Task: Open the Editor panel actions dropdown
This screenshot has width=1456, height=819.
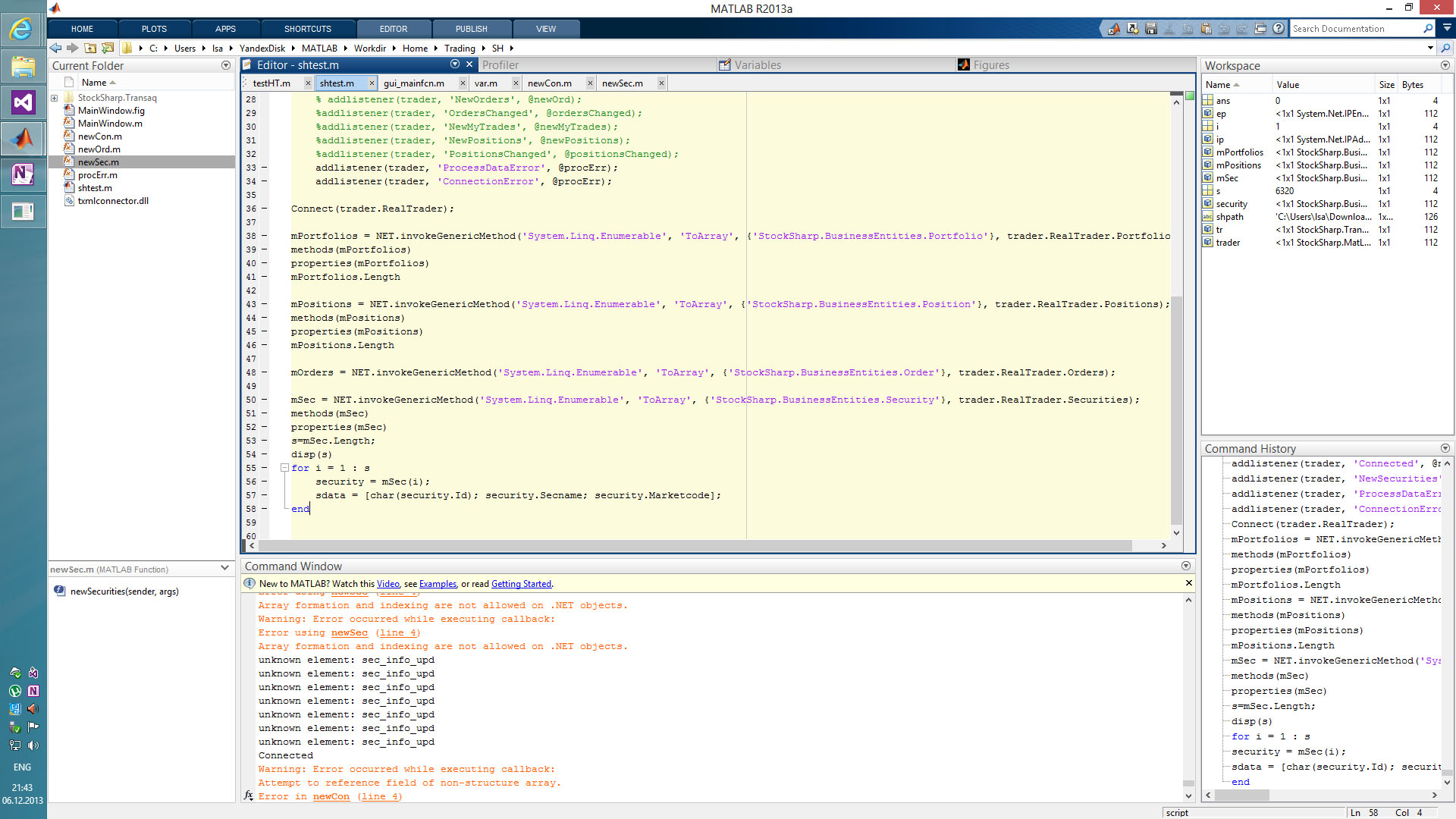Action: coord(455,64)
